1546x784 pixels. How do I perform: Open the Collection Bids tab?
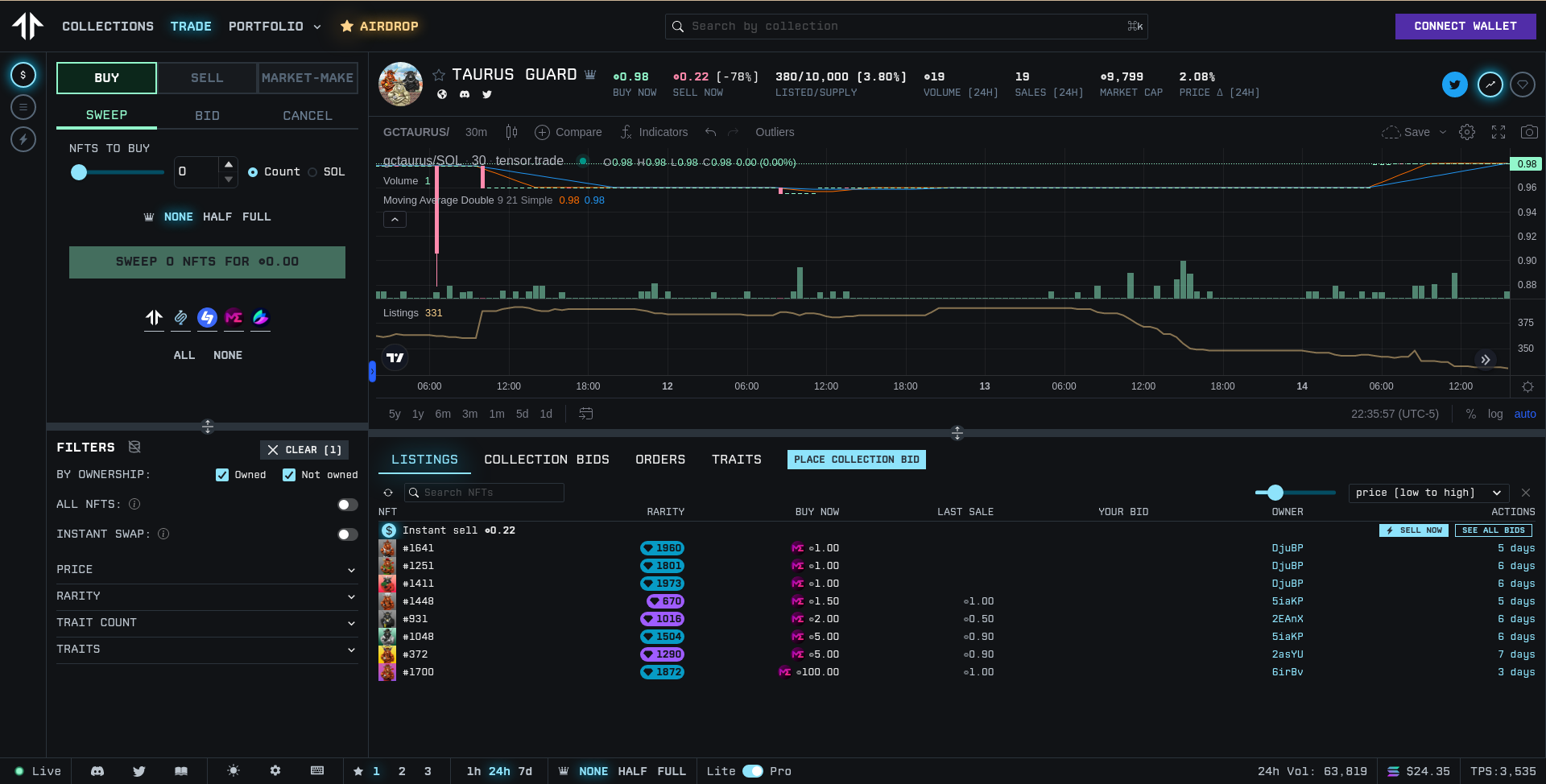pos(547,460)
